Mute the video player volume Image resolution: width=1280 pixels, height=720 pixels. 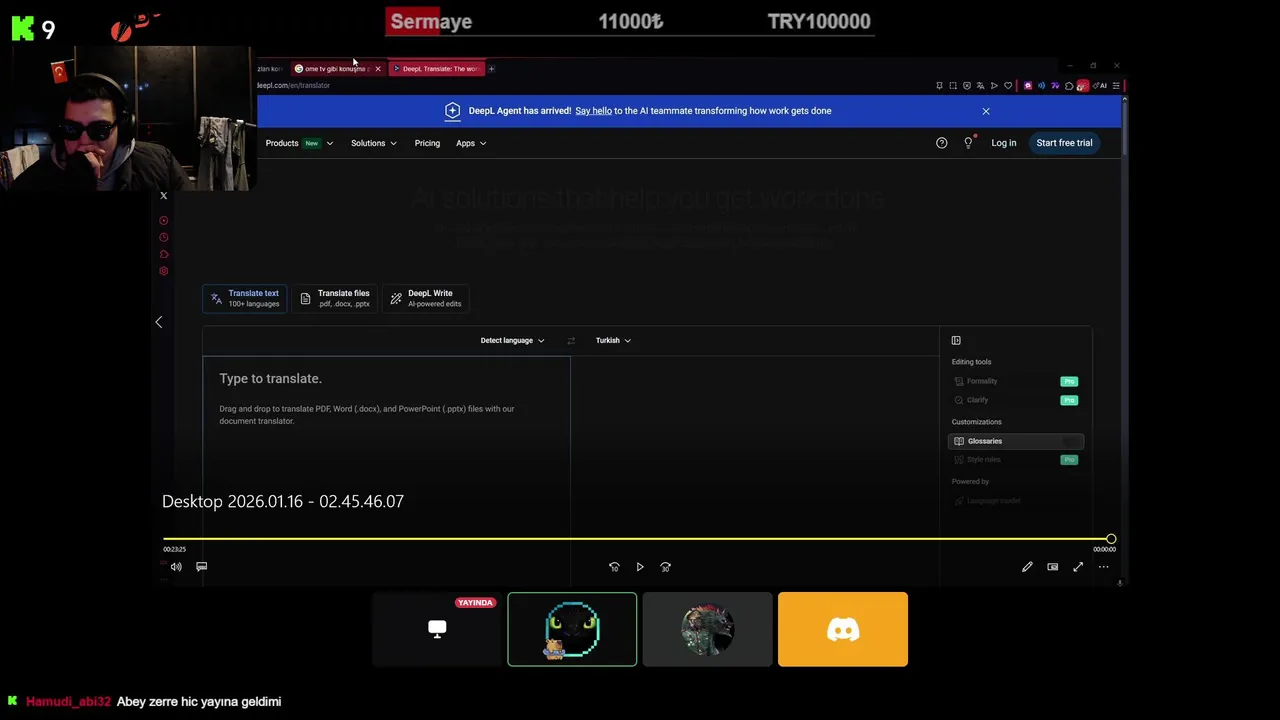tap(176, 567)
